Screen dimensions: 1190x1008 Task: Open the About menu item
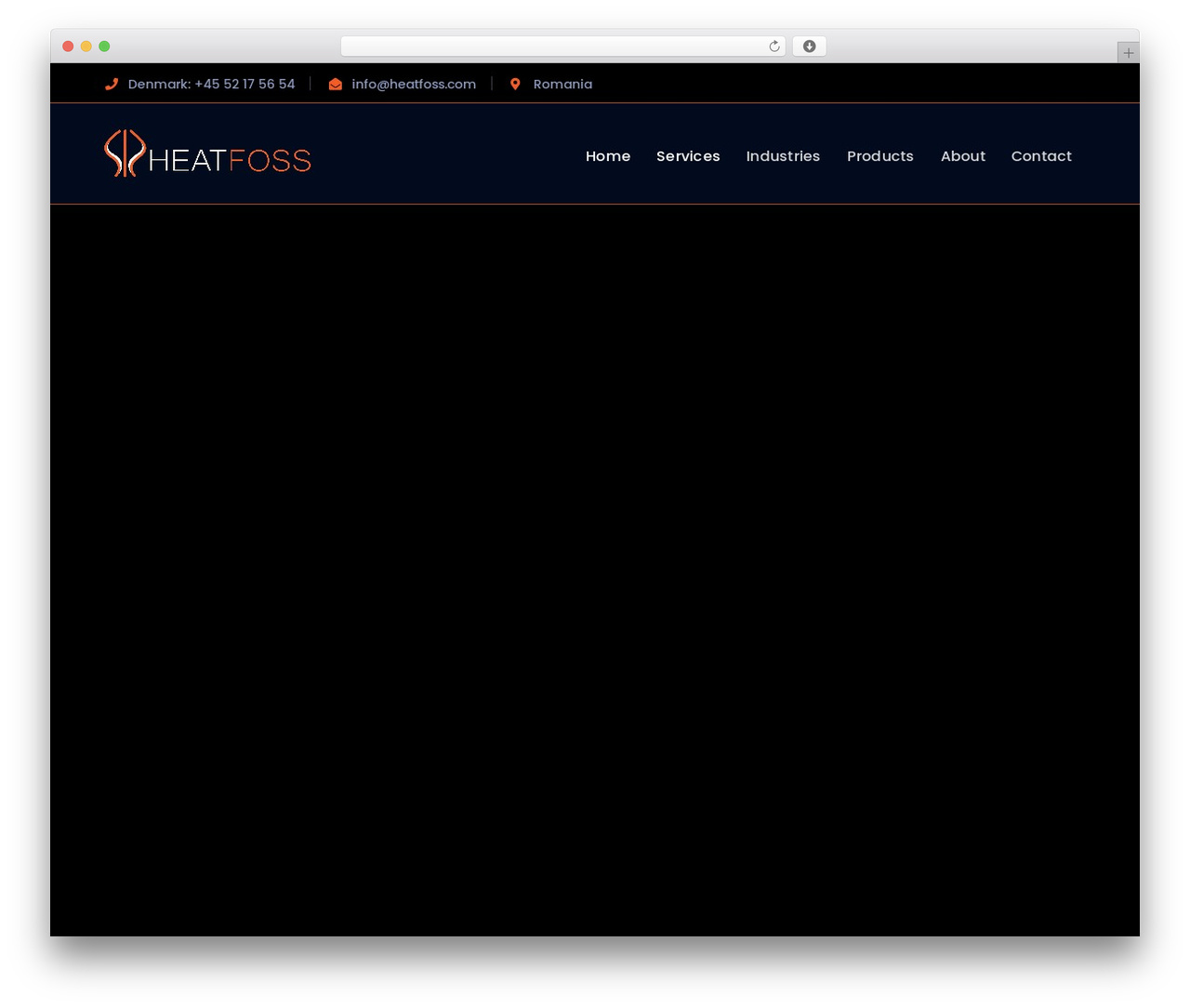963,156
